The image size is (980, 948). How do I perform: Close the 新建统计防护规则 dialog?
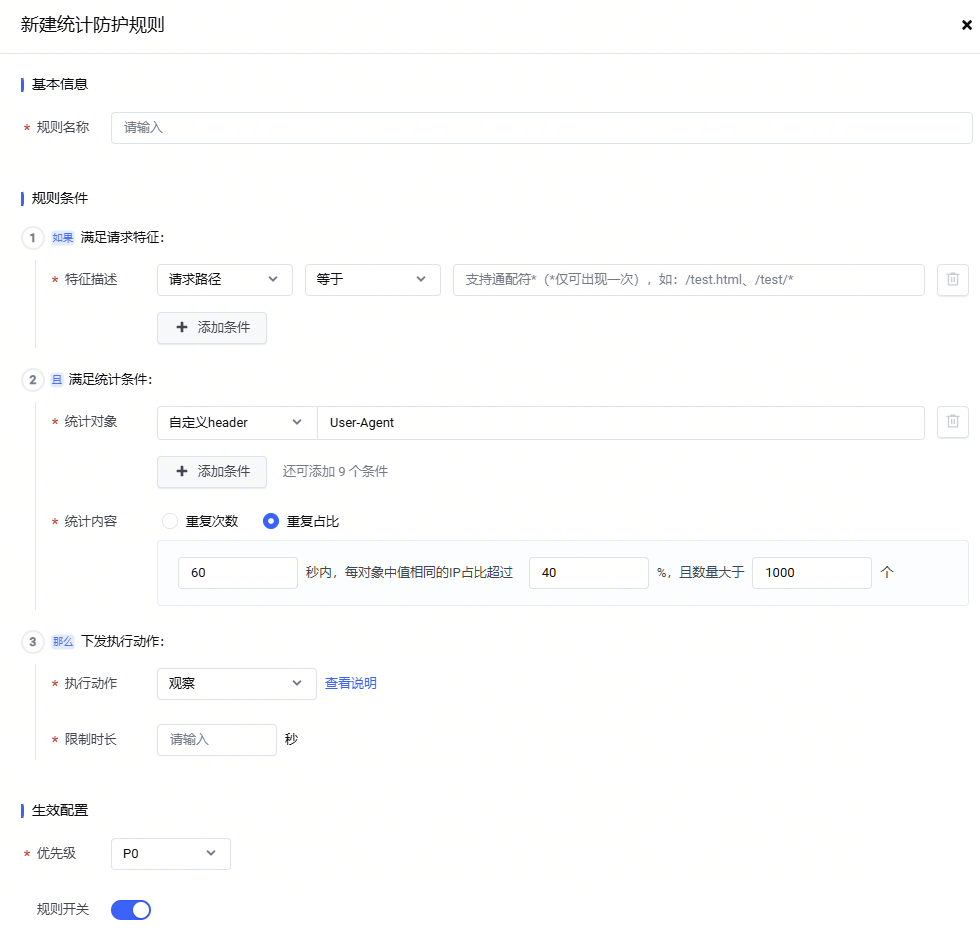tap(967, 26)
